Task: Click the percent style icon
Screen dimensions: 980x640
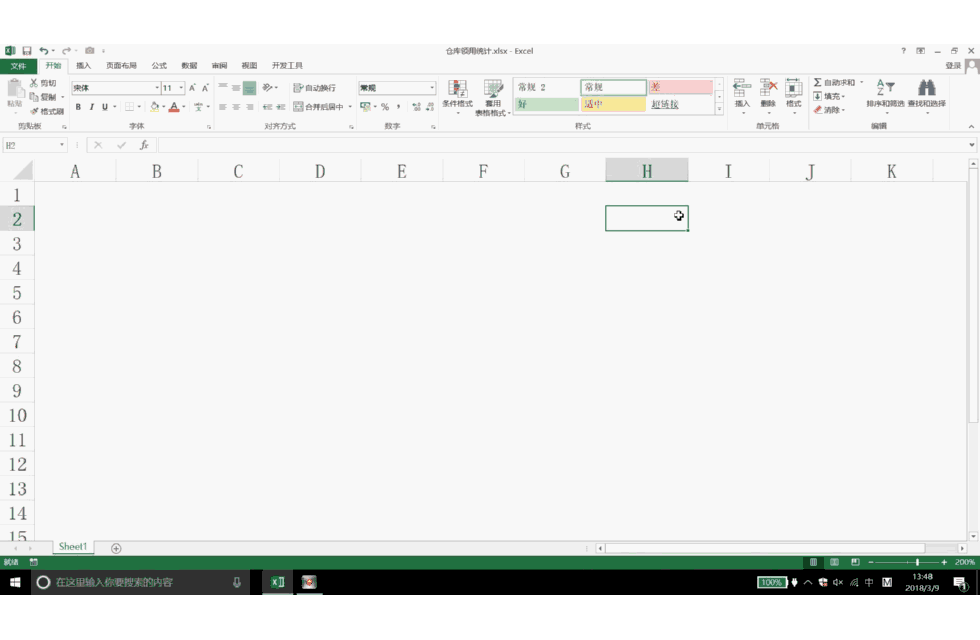Action: pyautogui.click(x=385, y=107)
